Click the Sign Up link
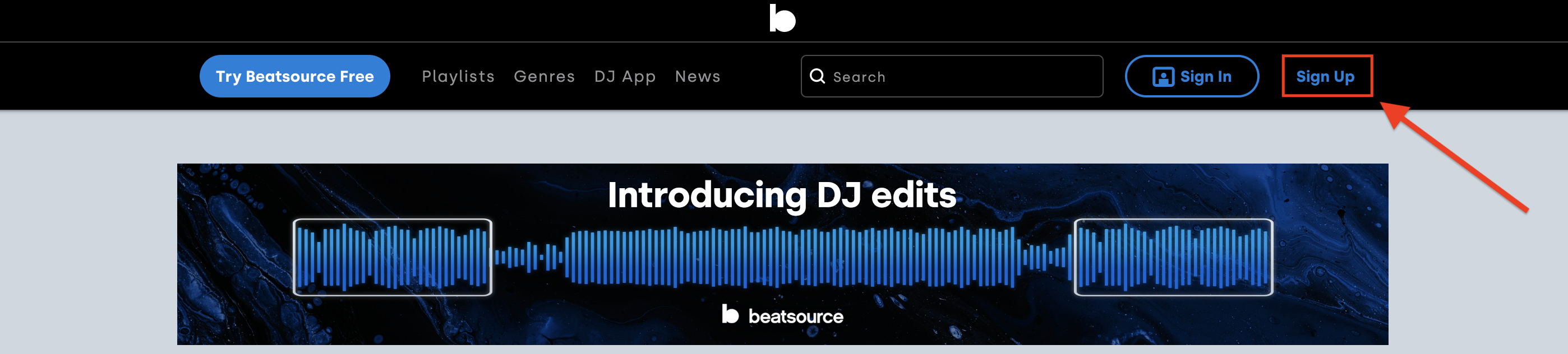The image size is (1568, 354). click(1325, 77)
